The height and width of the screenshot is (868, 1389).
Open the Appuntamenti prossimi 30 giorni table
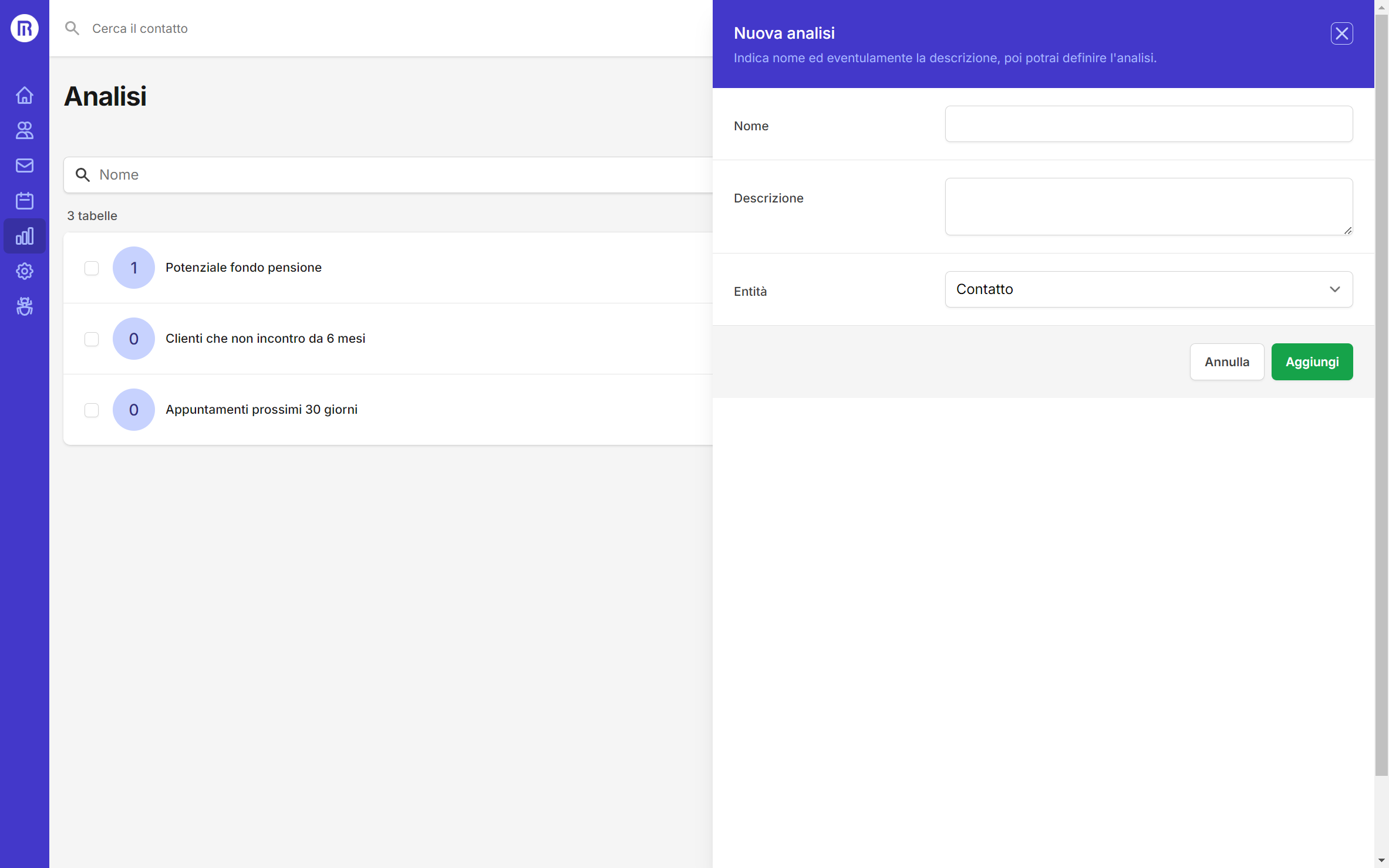[261, 410]
